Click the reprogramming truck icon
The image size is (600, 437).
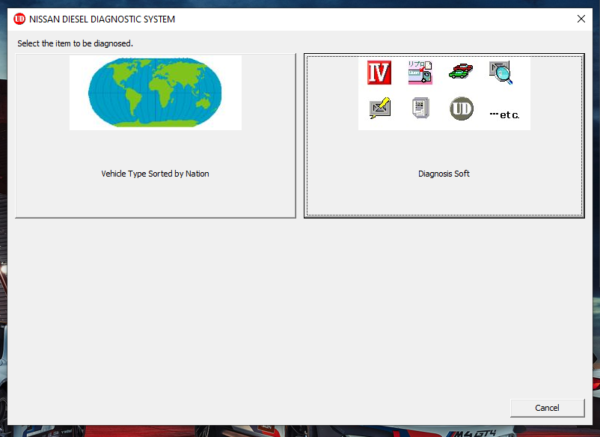click(420, 72)
